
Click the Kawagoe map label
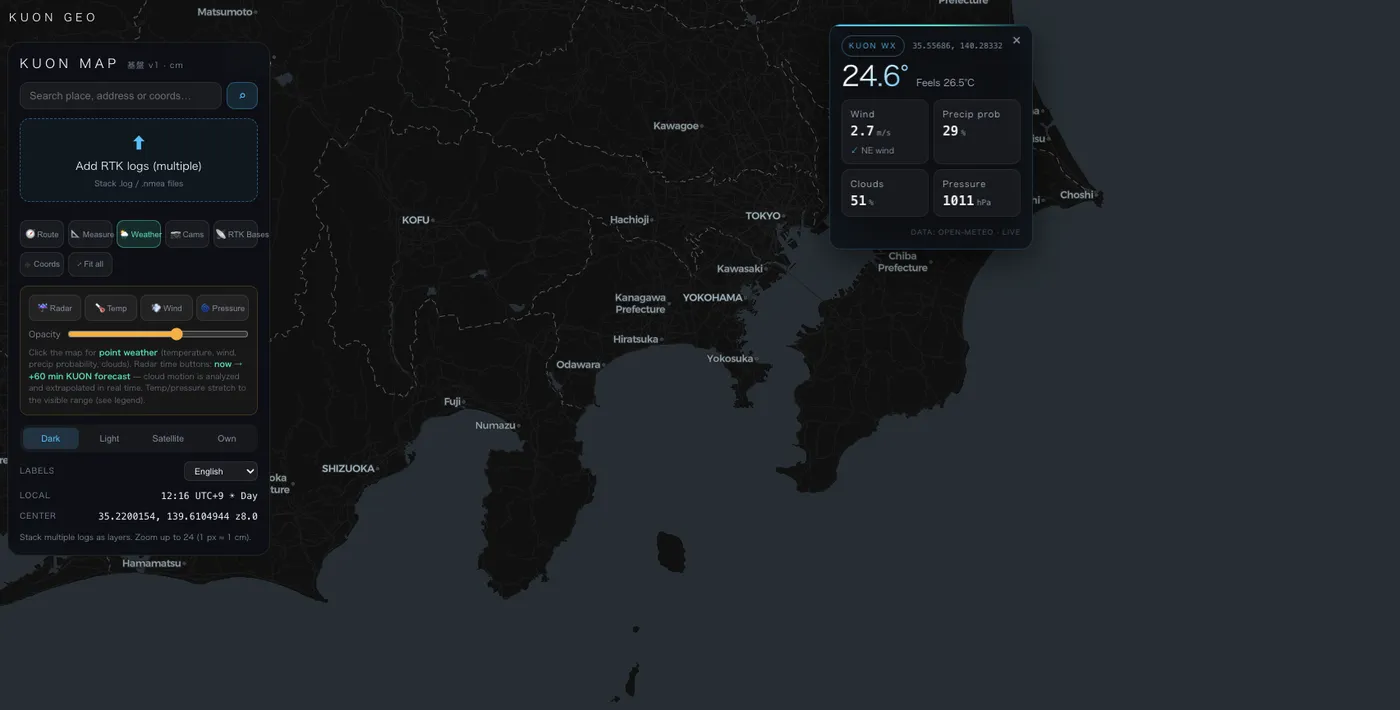click(x=676, y=126)
